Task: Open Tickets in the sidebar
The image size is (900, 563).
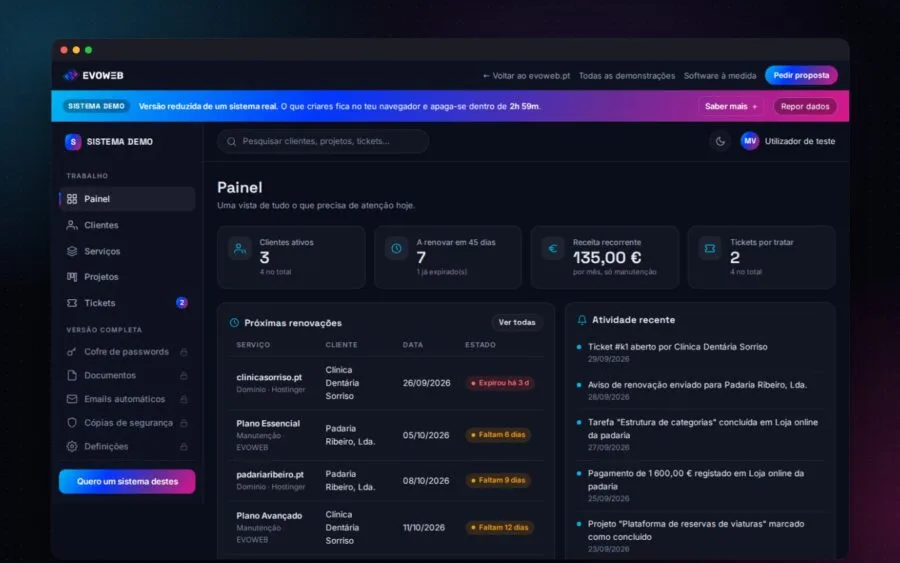Action: pos(127,302)
